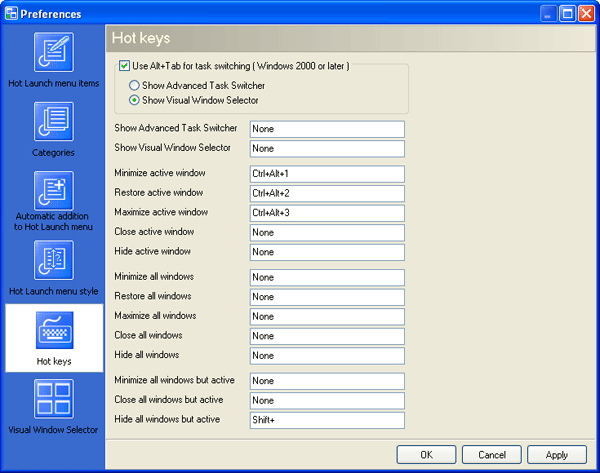Click the Categories label in sidebar
This screenshot has height=473, width=600.
click(53, 153)
